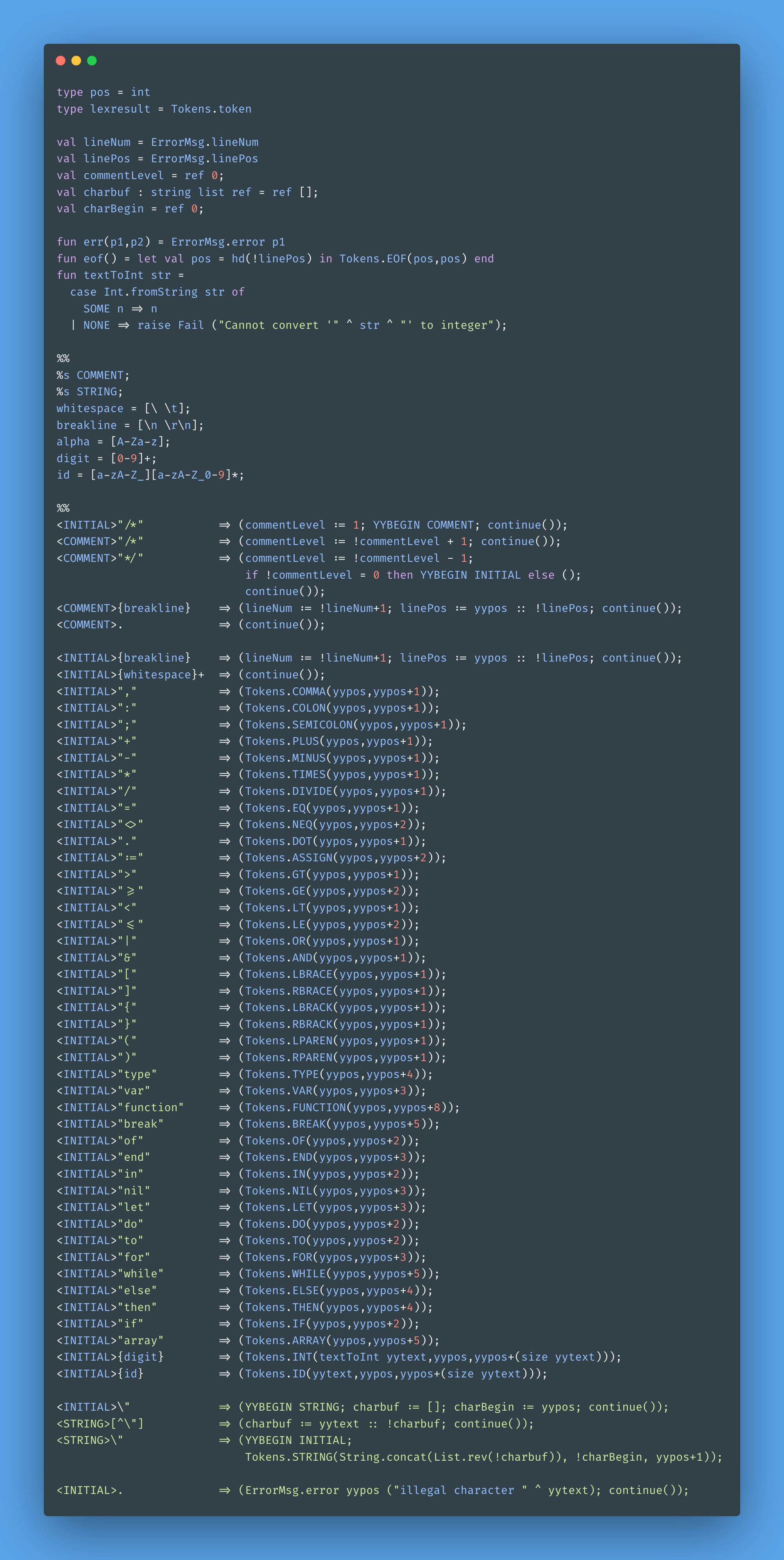
Task: Click the 'fun eof()' definition line
Action: 276,258
